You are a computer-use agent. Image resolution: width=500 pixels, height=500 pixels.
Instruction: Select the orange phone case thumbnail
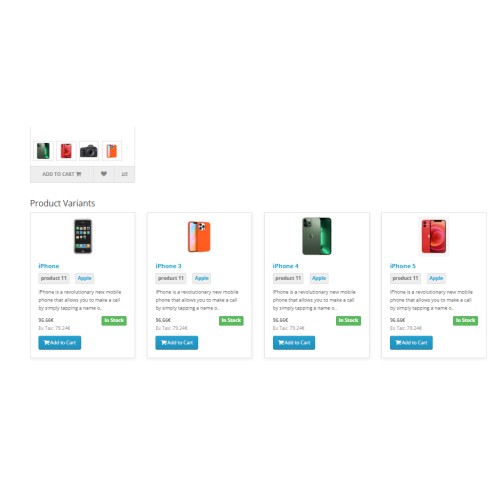(x=112, y=151)
